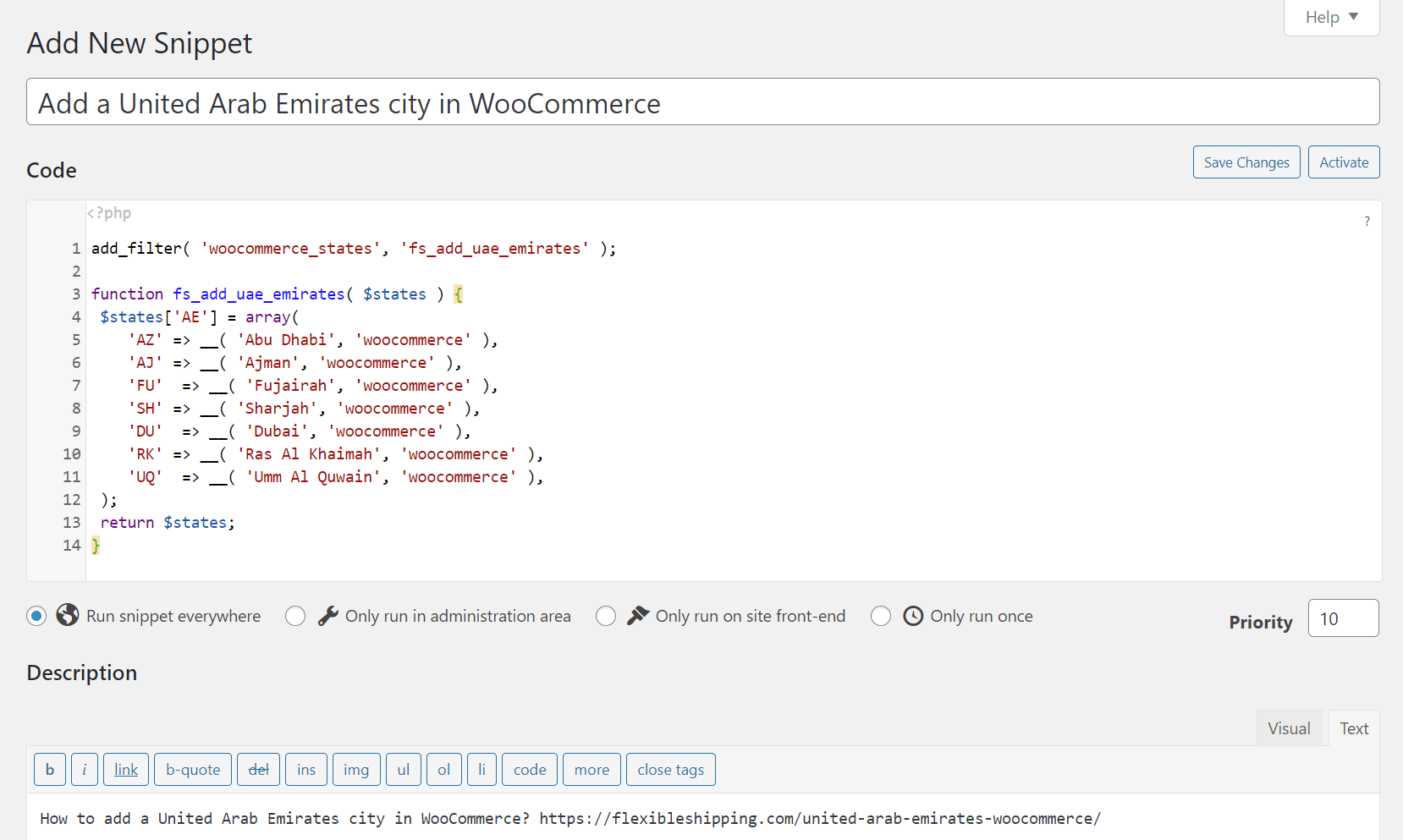The height and width of the screenshot is (840, 1403).
Task: Select Only run once radio button
Action: click(881, 616)
